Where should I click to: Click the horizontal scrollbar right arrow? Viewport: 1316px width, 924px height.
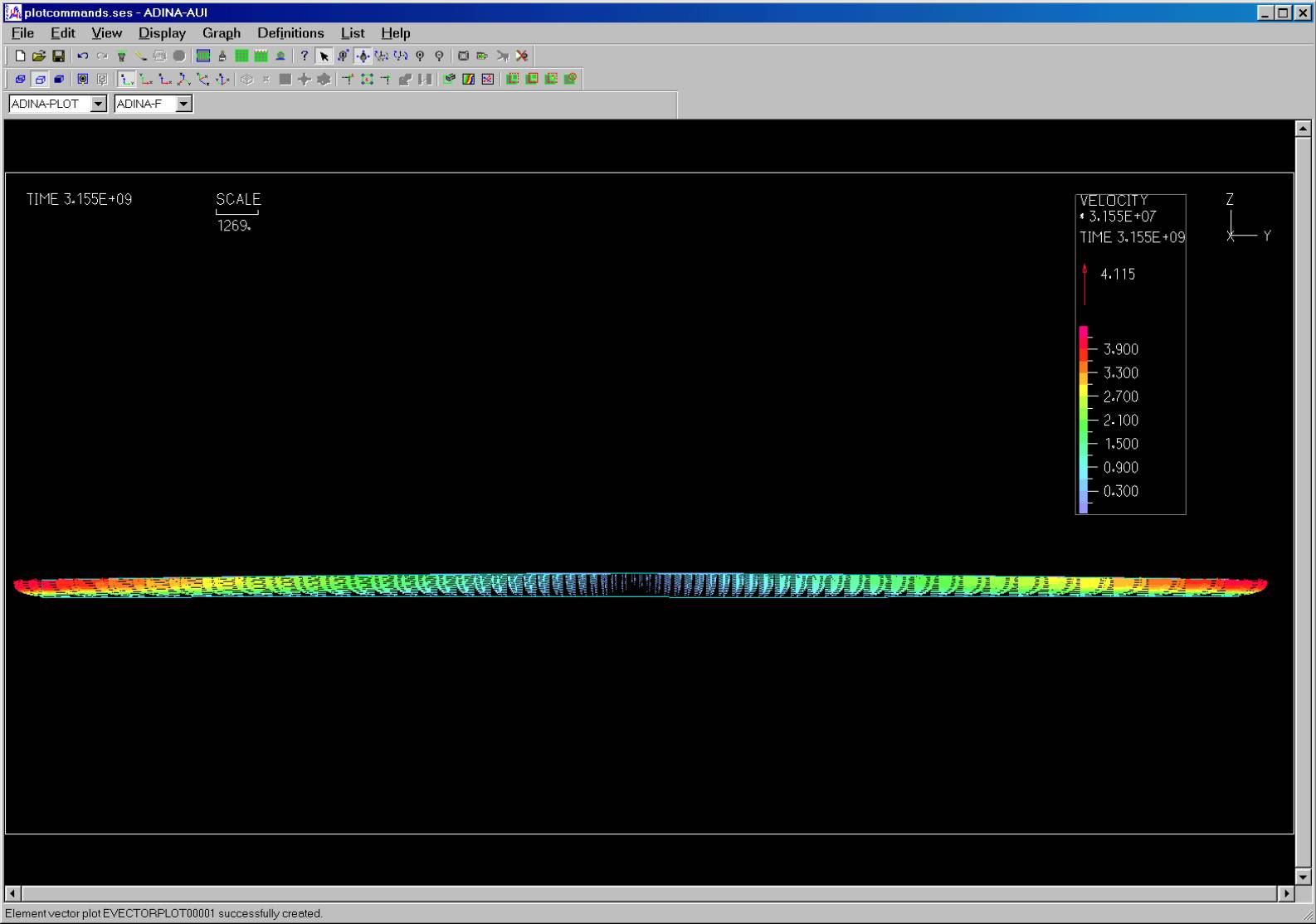[x=1286, y=894]
